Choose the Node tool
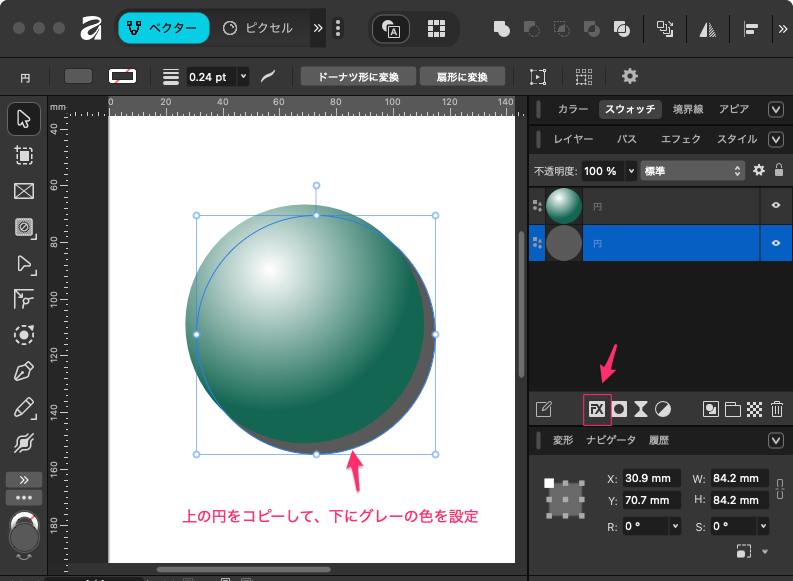 click(x=24, y=263)
